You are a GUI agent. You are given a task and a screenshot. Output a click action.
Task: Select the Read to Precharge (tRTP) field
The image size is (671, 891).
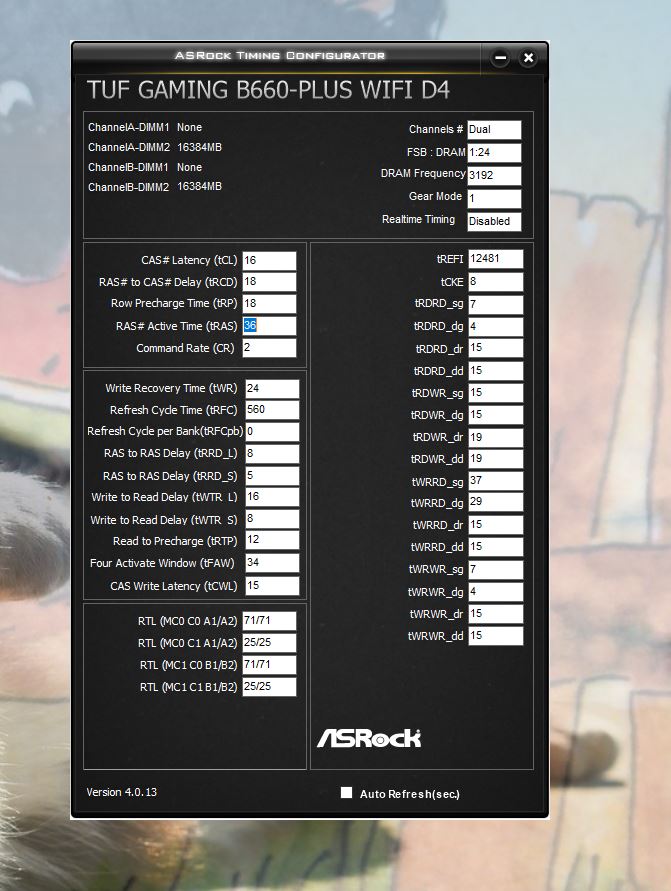(272, 540)
